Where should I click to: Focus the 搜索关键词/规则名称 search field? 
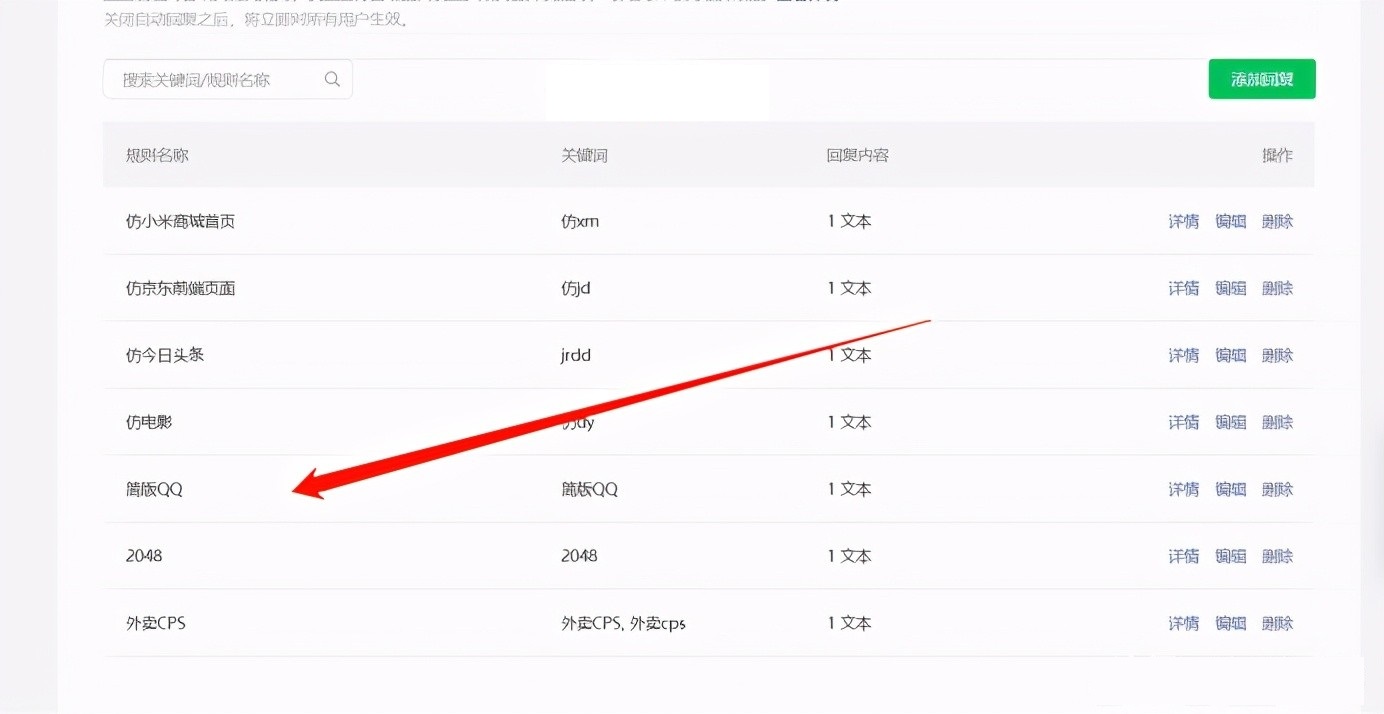pyautogui.click(x=228, y=79)
